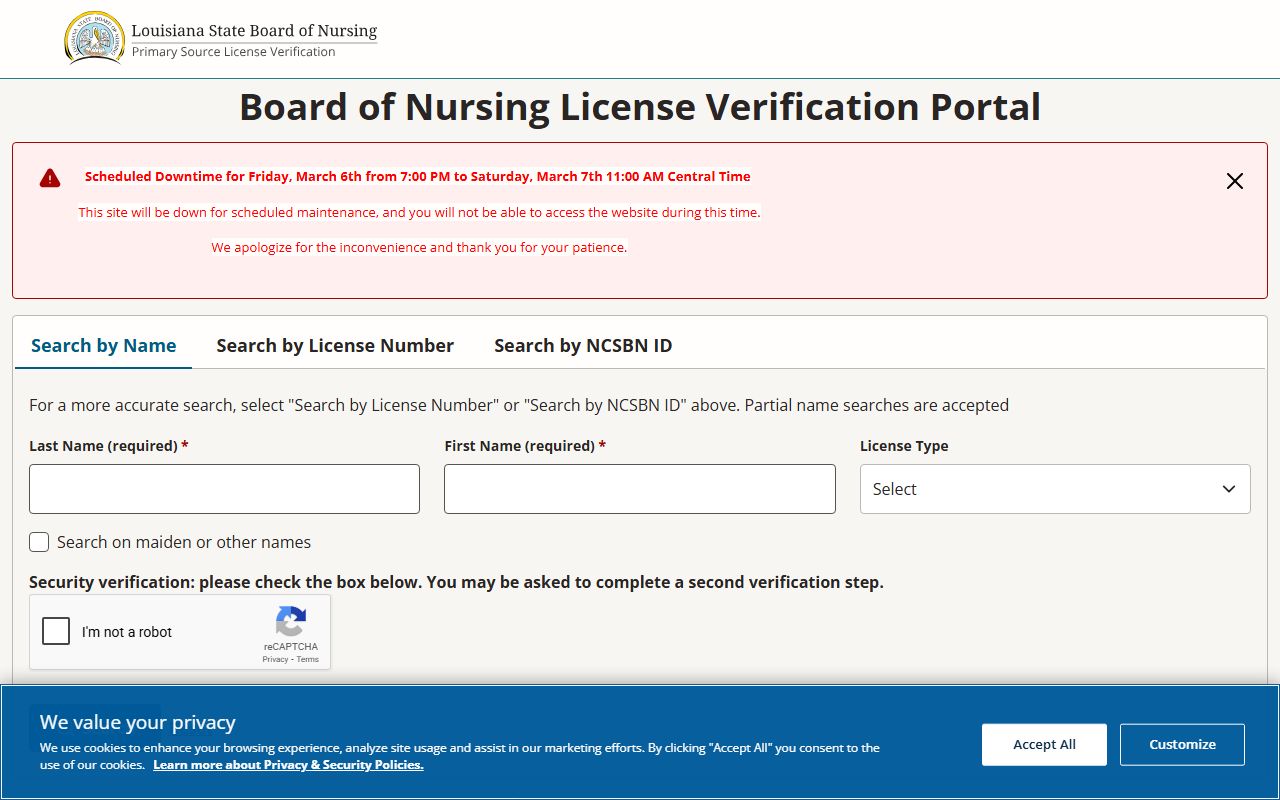Image resolution: width=1280 pixels, height=800 pixels.
Task: Click the "We value your privacy" heading
Action: [x=138, y=722]
